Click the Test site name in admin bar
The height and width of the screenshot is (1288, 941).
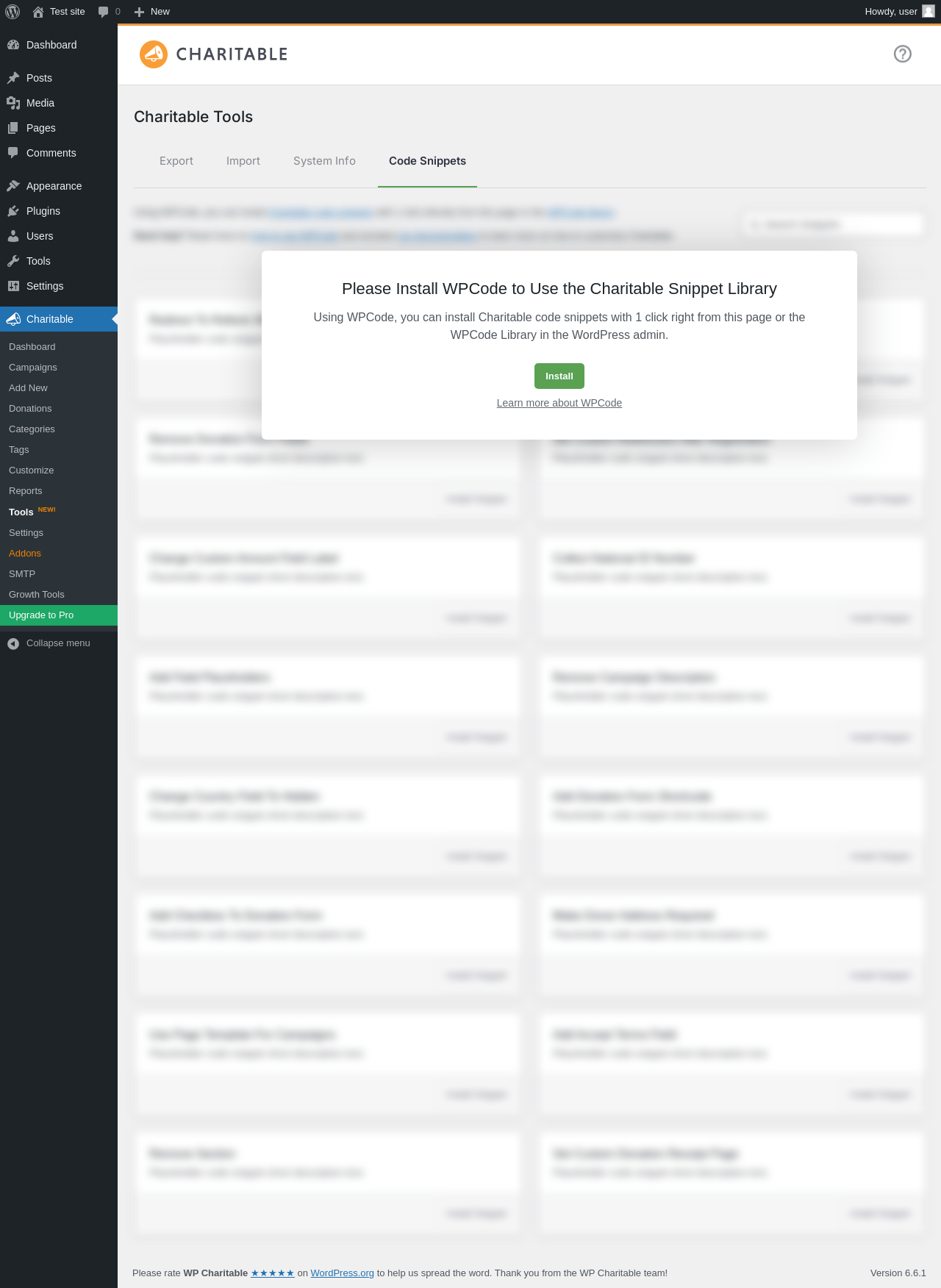(x=68, y=12)
